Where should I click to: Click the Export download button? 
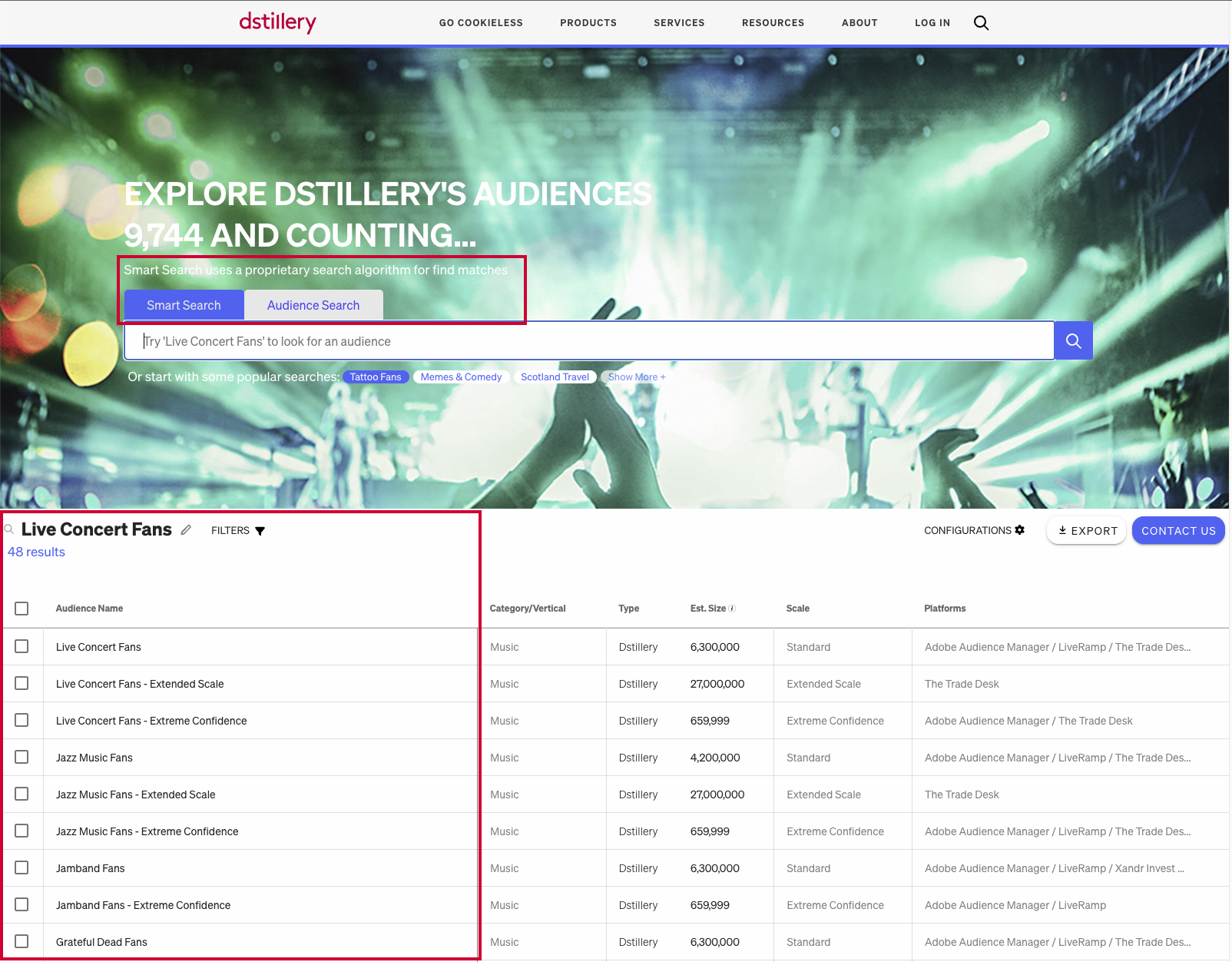tap(1086, 531)
